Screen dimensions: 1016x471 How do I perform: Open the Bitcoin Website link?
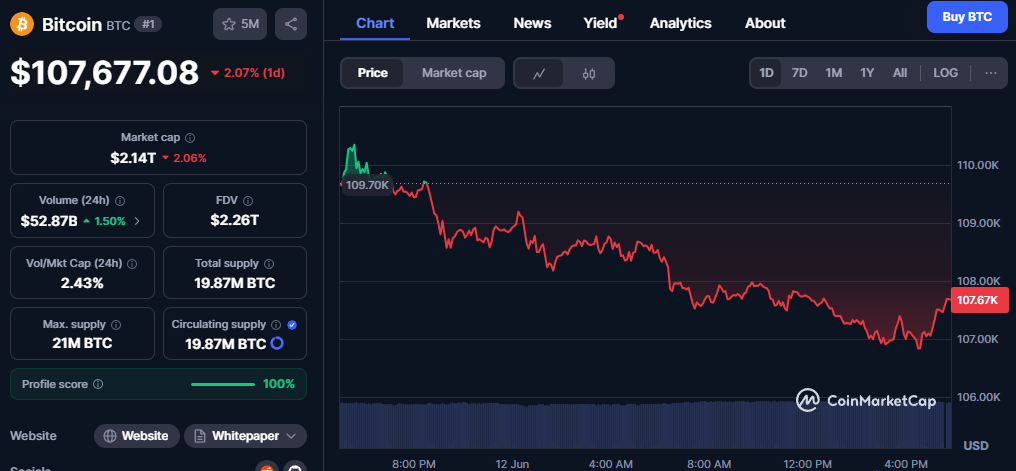pos(136,436)
